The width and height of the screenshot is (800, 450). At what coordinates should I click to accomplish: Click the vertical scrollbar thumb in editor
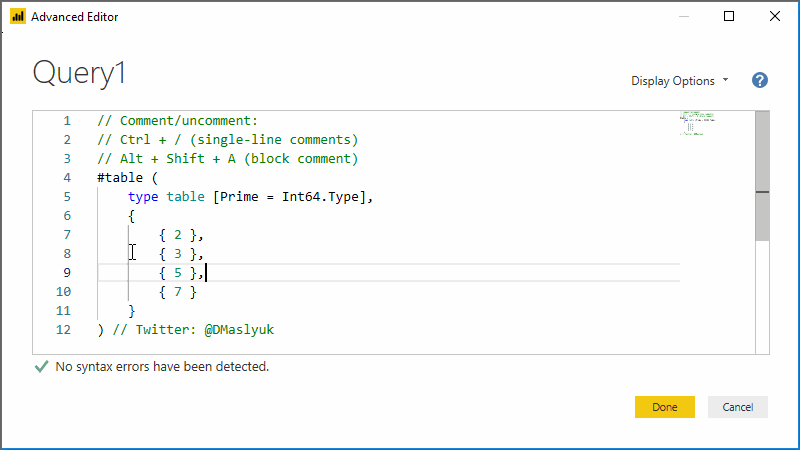pos(762,176)
